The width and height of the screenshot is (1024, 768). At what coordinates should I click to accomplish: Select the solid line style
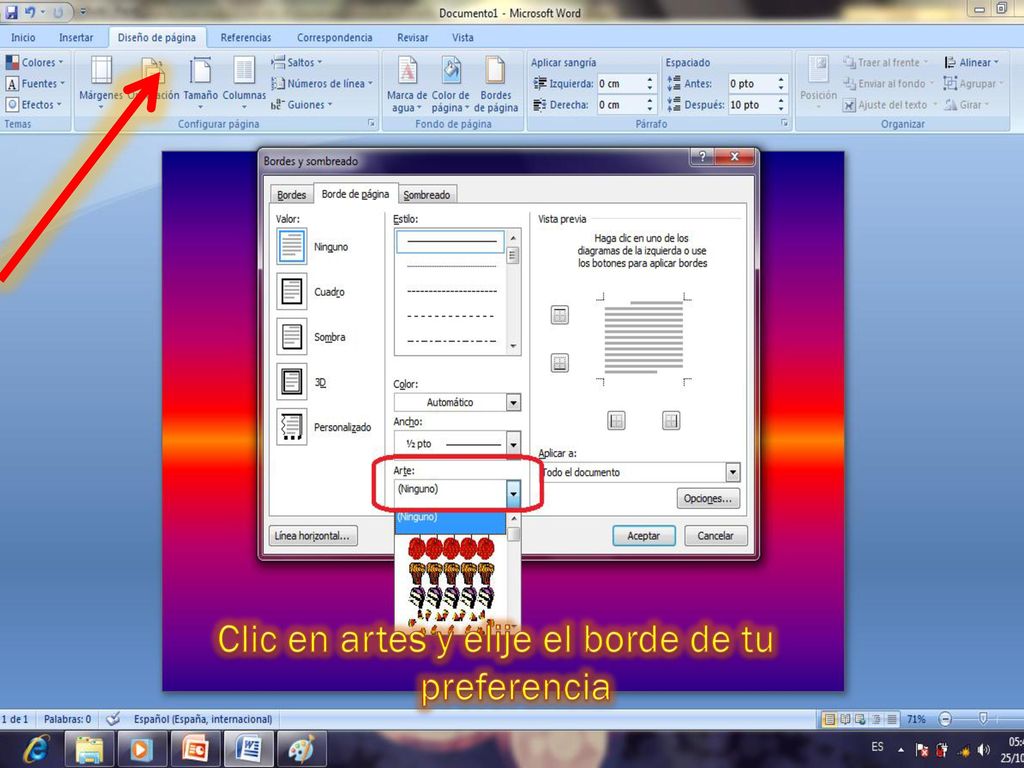[450, 241]
